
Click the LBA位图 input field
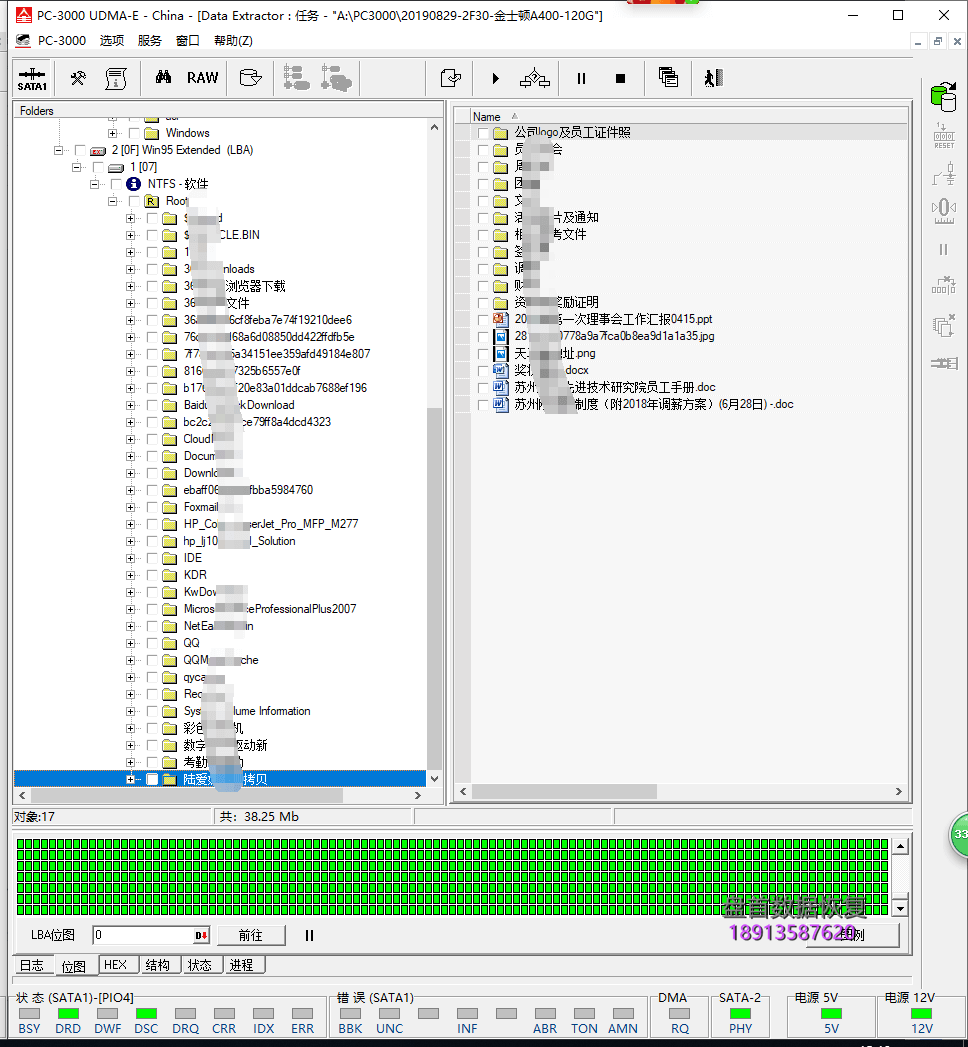(142, 936)
